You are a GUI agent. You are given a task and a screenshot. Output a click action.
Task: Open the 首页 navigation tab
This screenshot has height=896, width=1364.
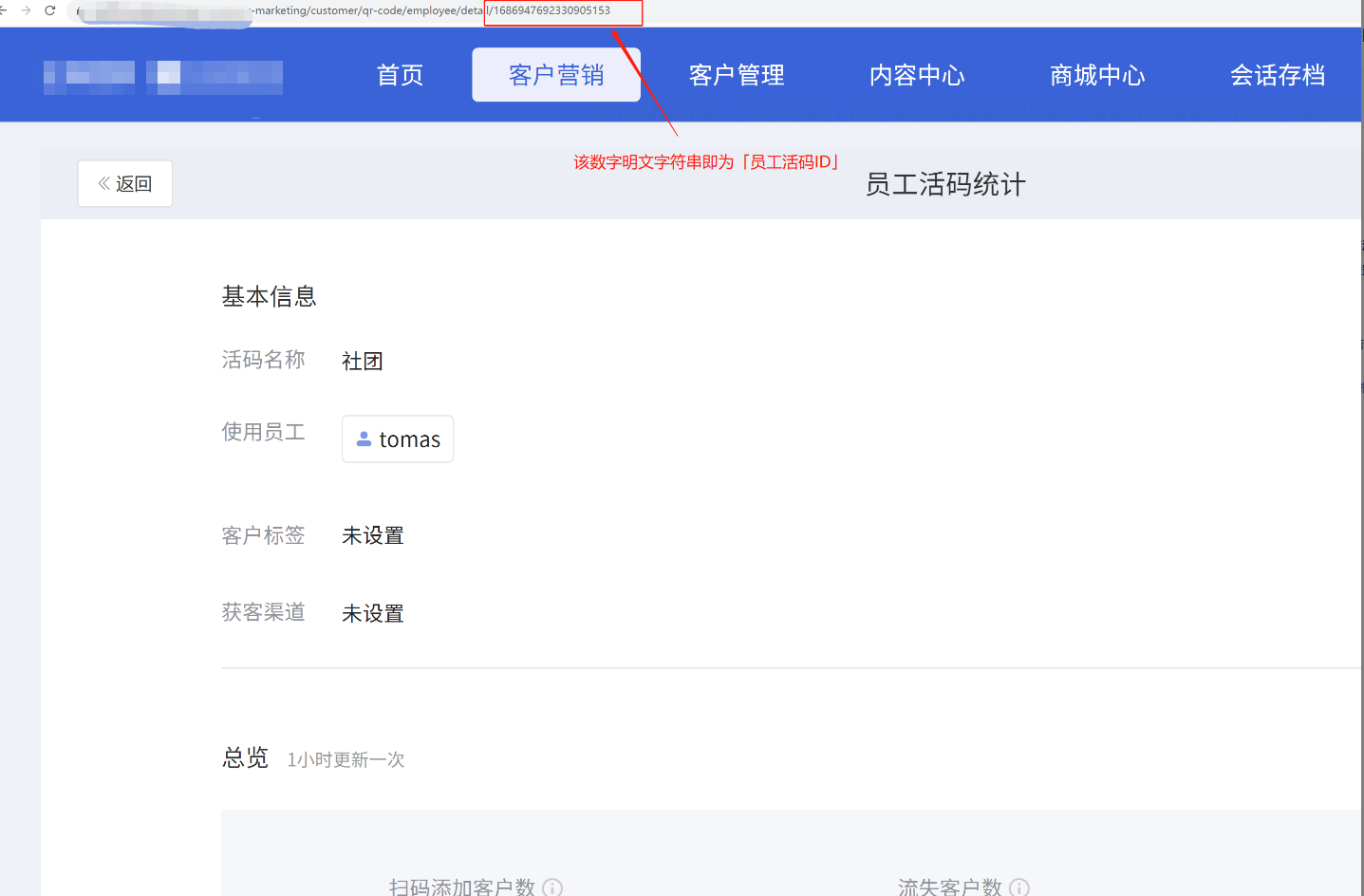400,75
